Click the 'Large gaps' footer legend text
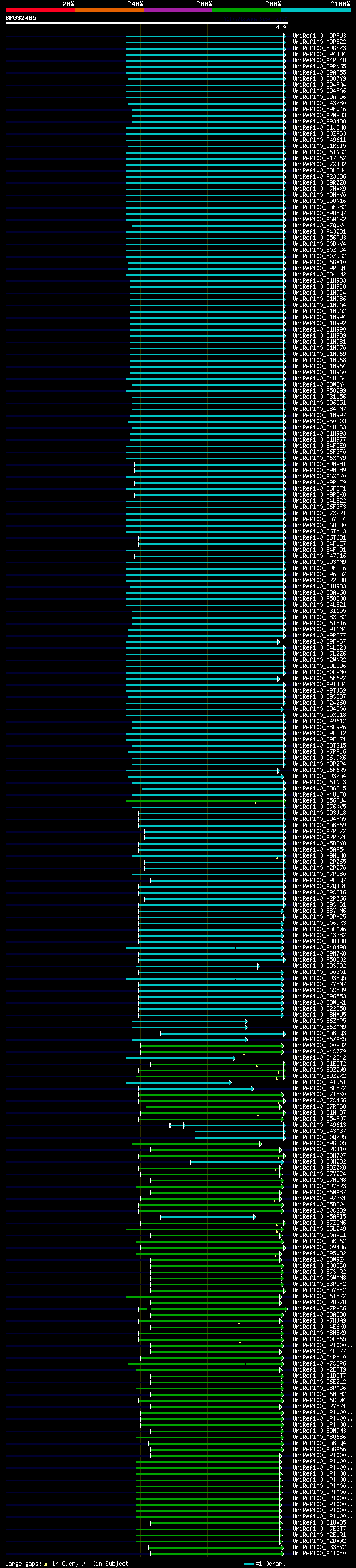356x1568 pixels. 23,1563
